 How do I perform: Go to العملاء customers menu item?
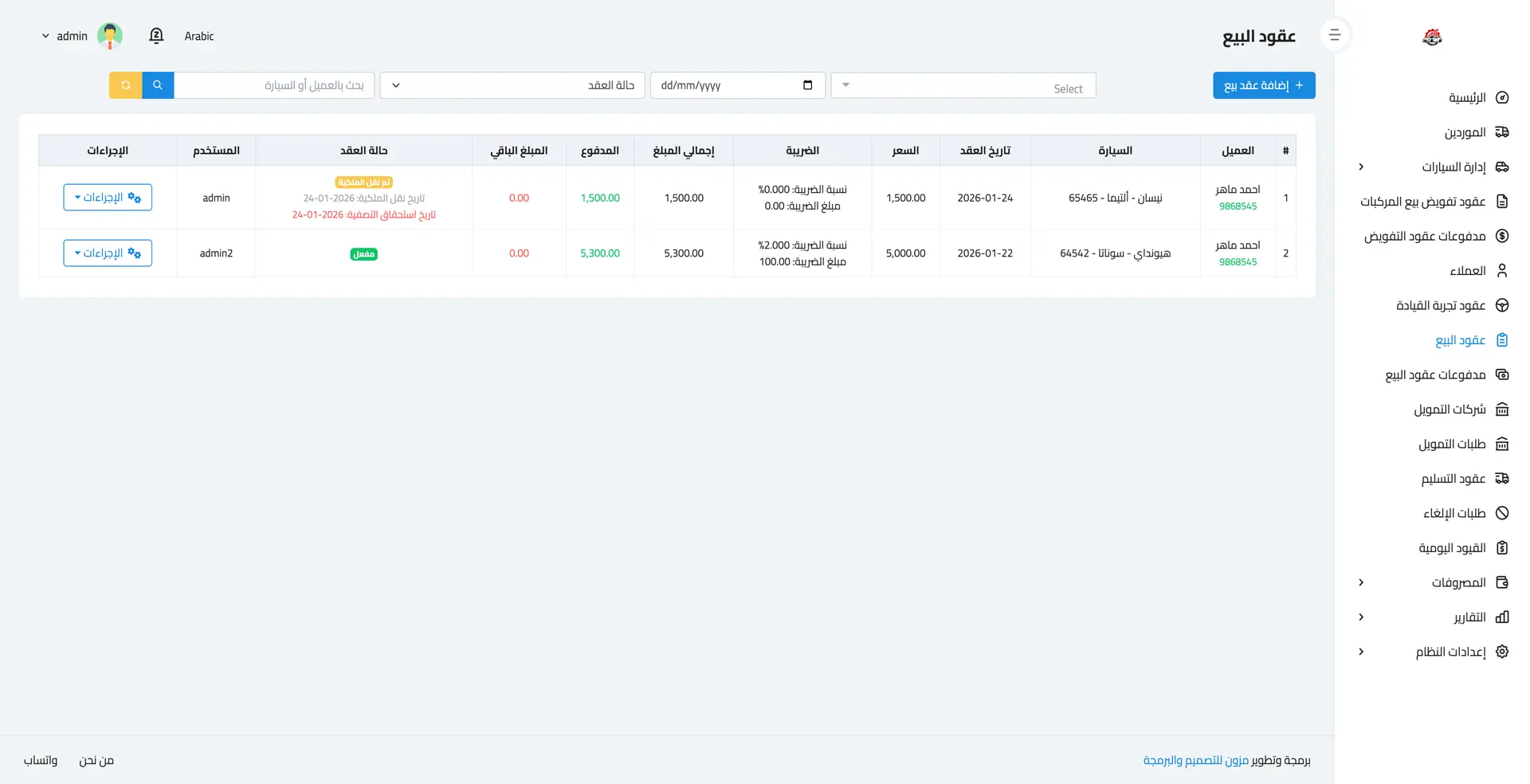click(x=1467, y=271)
